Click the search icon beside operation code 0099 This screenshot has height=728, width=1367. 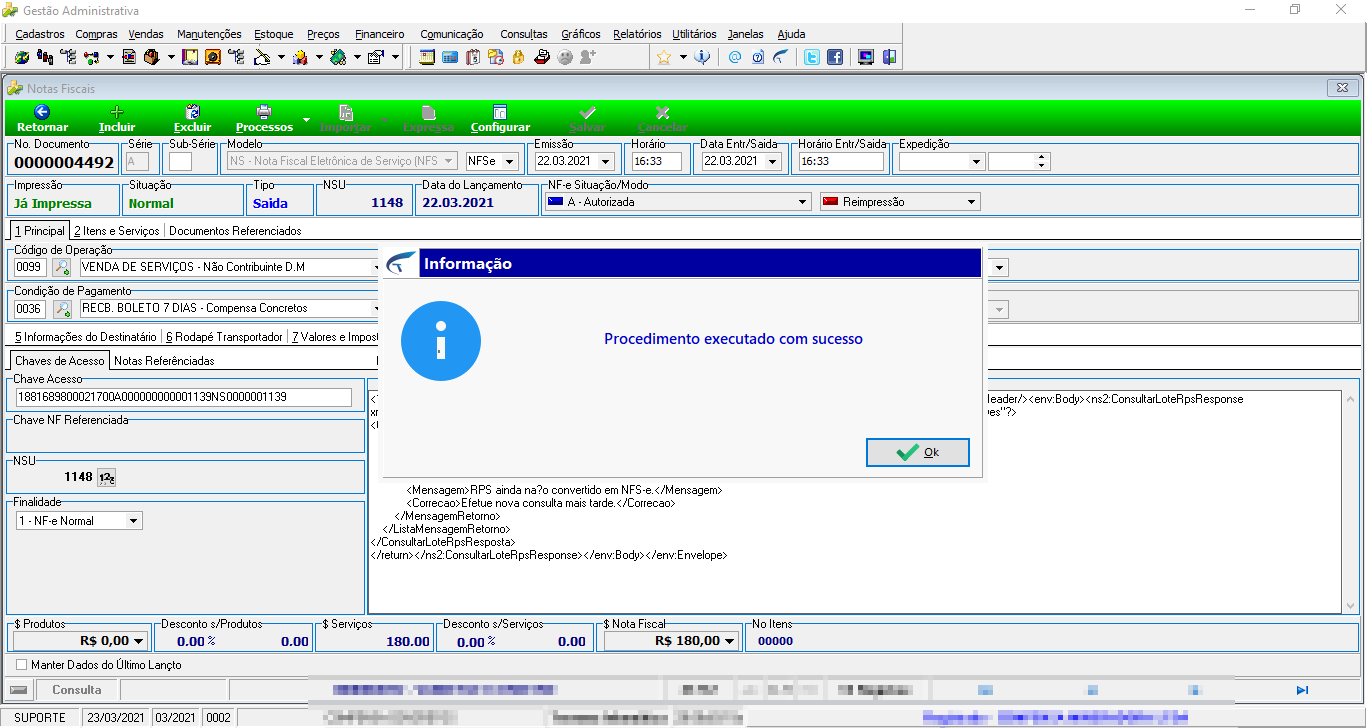62,268
